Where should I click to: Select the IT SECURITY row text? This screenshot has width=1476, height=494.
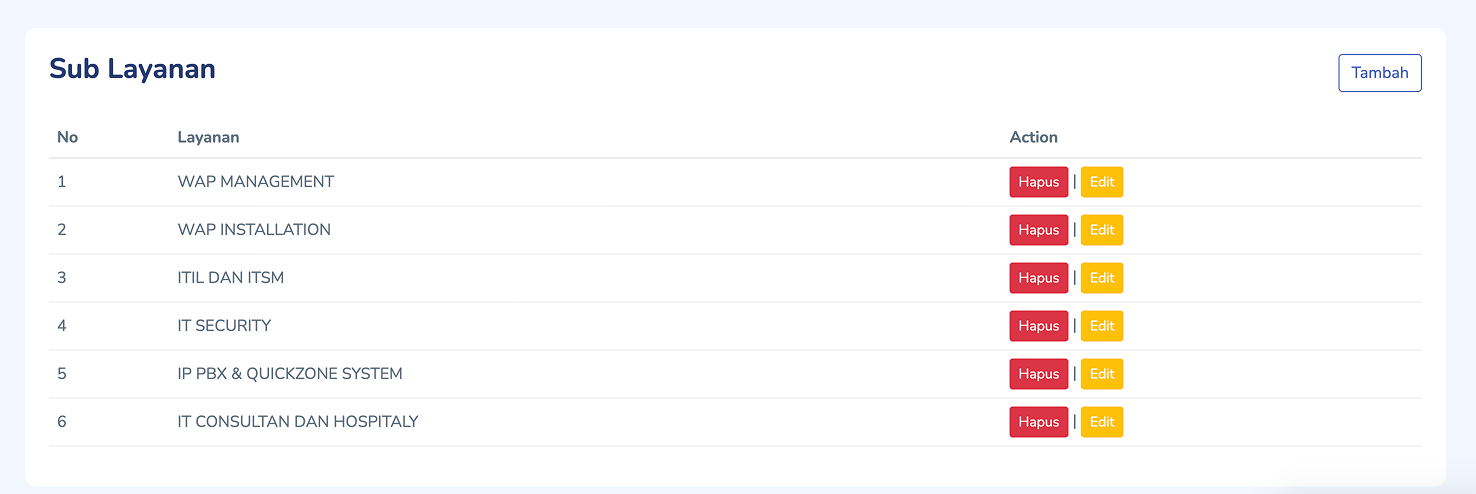pyautogui.click(x=224, y=326)
